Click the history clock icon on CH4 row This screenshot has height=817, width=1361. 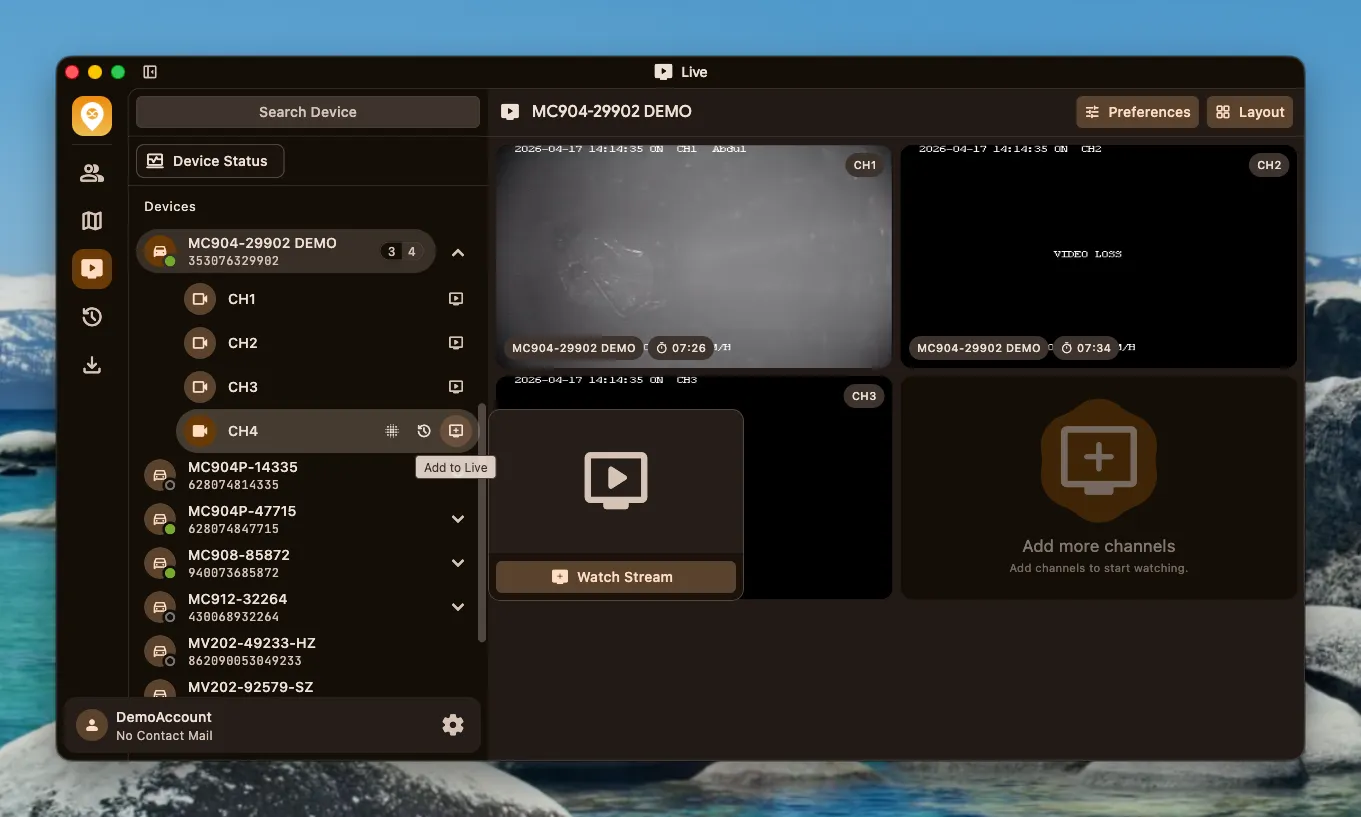424,431
